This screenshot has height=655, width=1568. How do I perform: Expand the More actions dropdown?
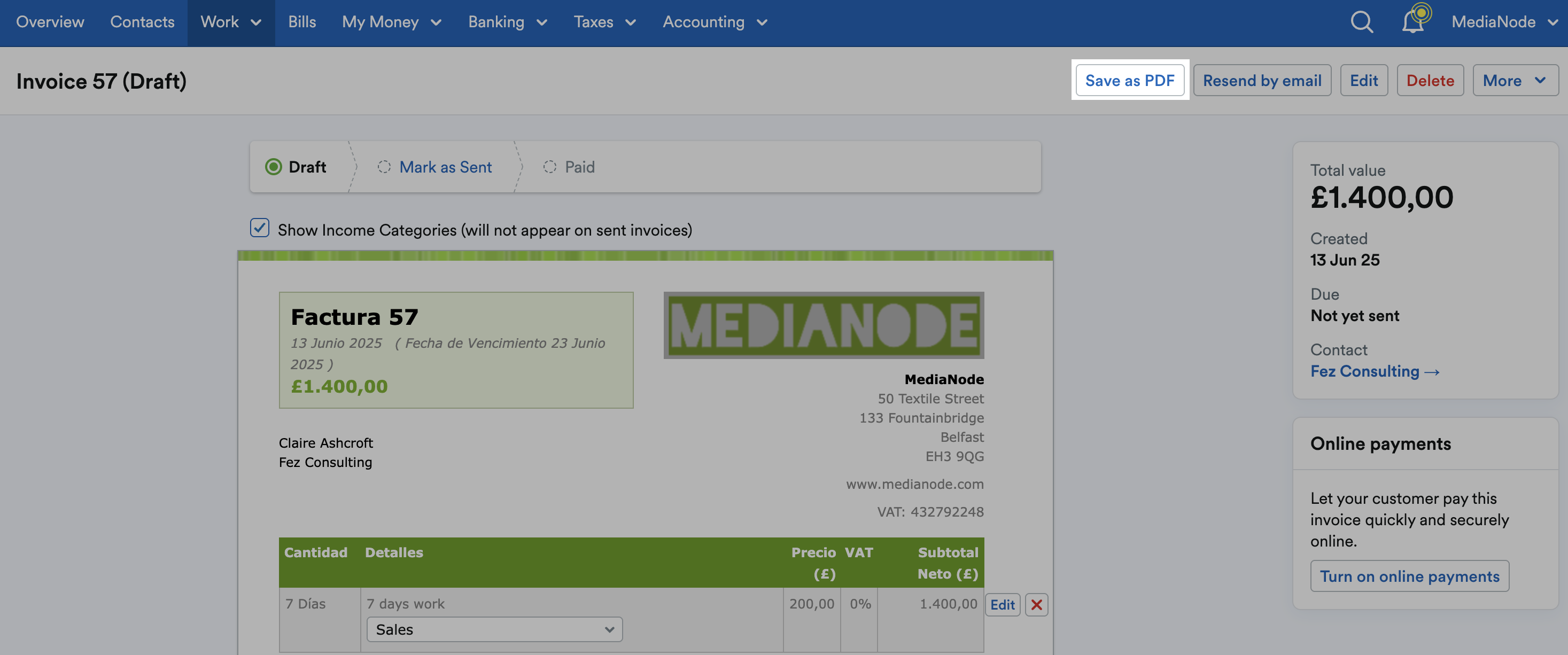1515,80
